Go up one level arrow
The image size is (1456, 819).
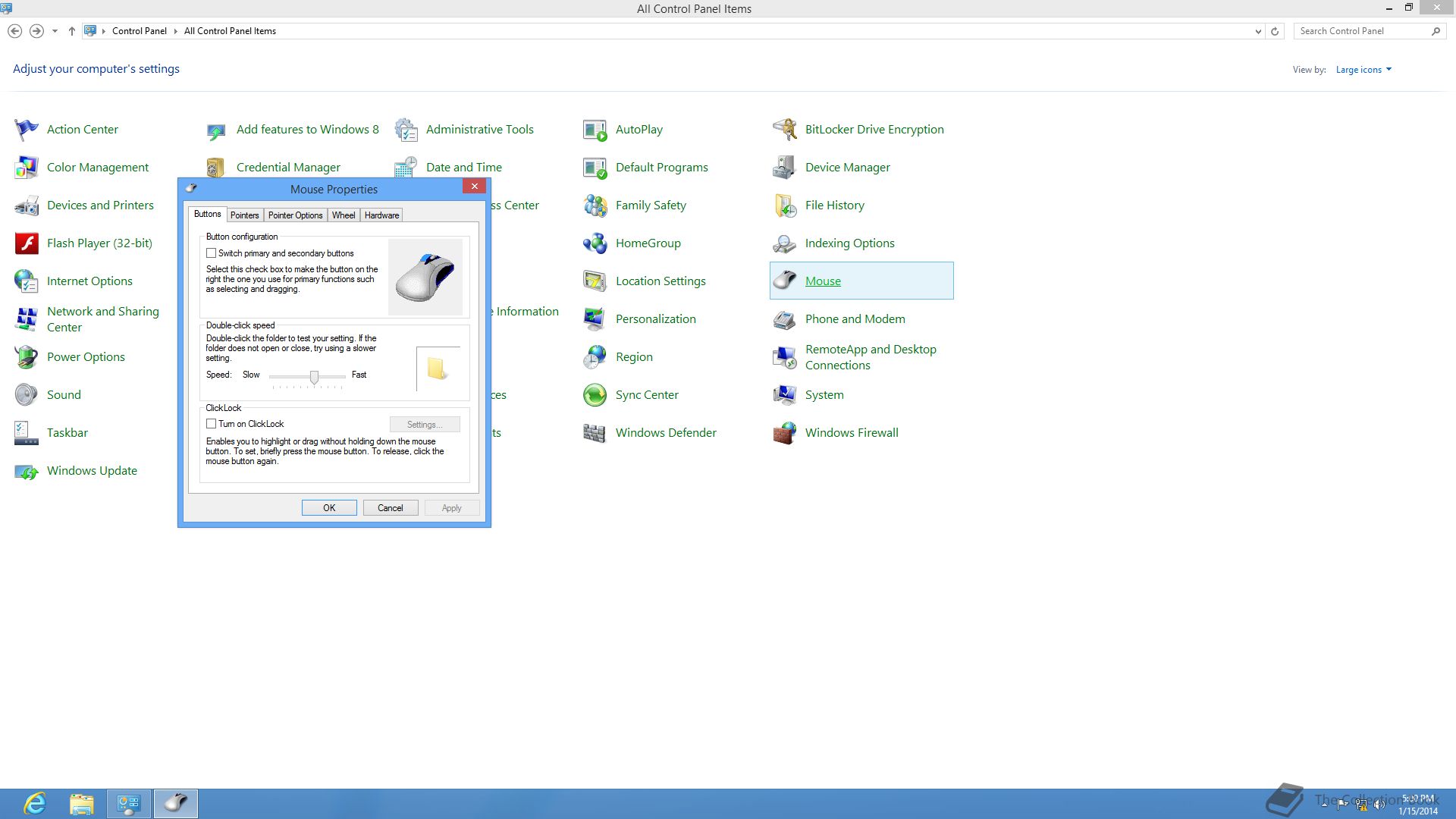[x=72, y=31]
